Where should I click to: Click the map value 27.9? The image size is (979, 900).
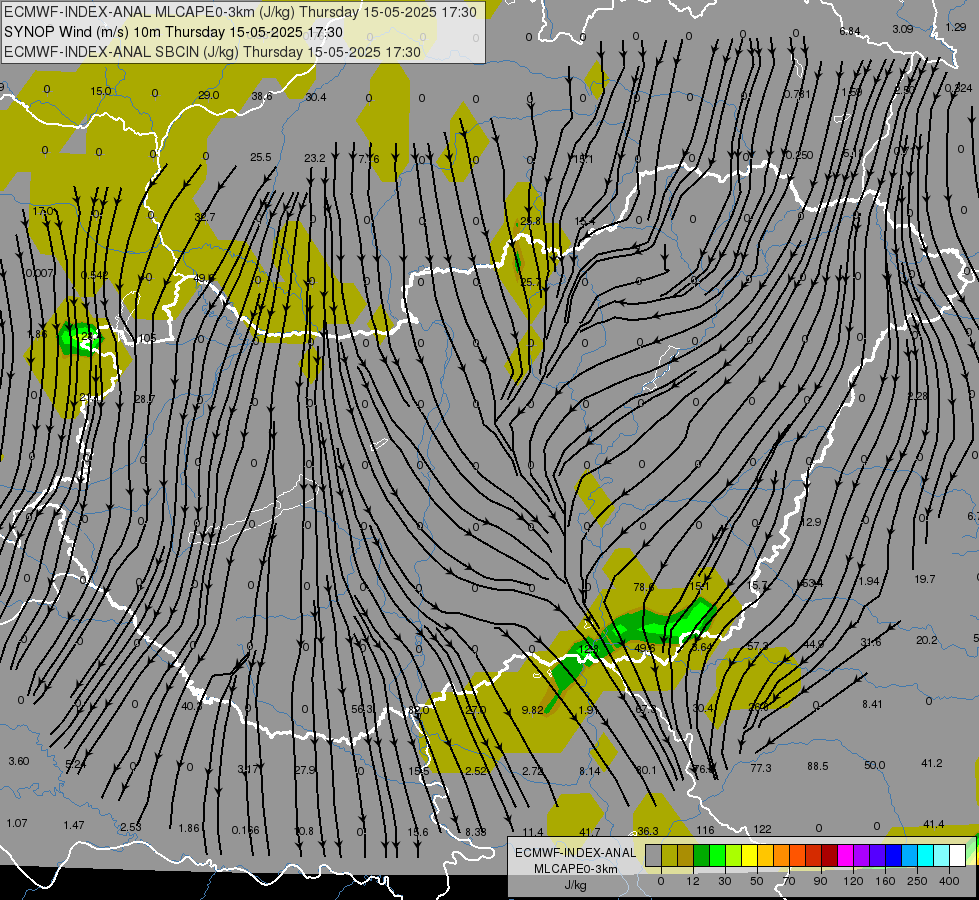click(305, 770)
